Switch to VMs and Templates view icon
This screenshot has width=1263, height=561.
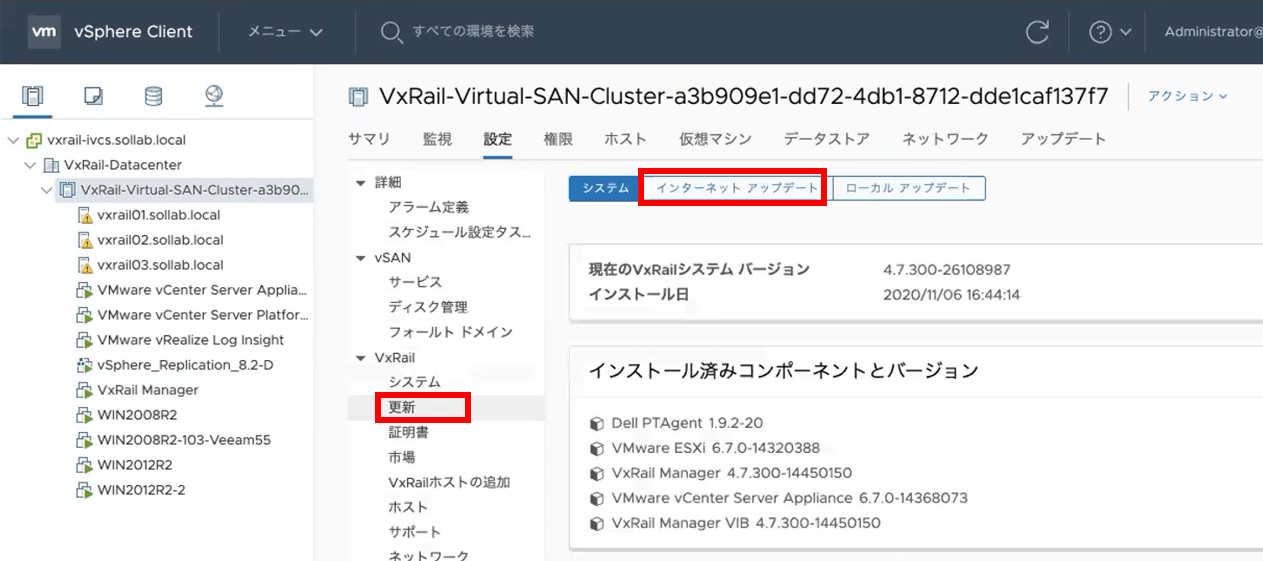(x=93, y=96)
